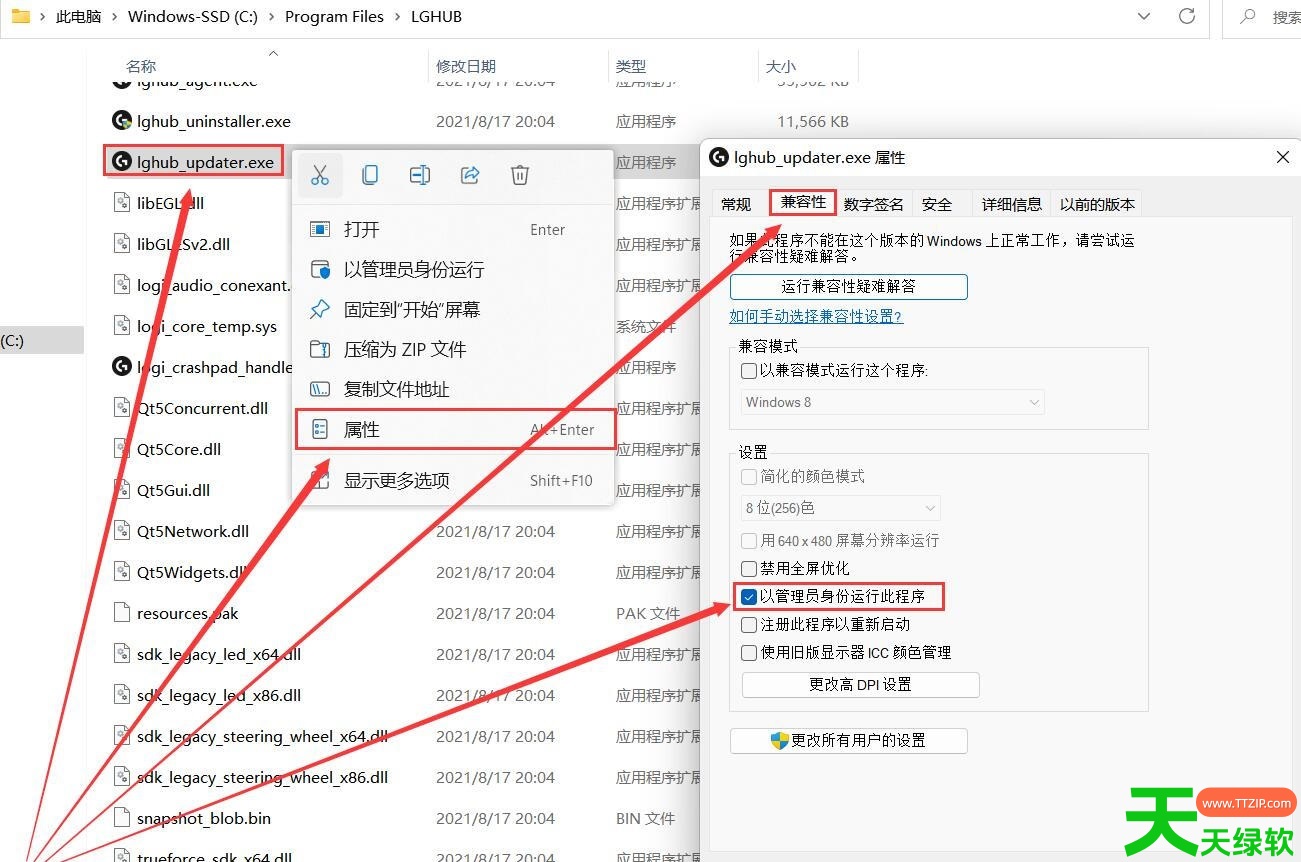
Task: Click the 更改高 DPI 设置 button
Action: (x=860, y=685)
